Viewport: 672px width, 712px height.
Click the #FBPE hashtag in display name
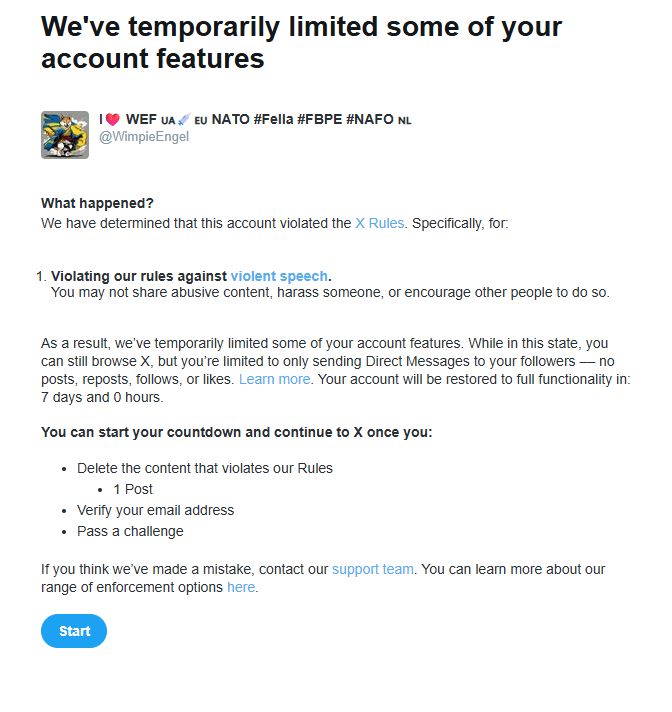(320, 119)
